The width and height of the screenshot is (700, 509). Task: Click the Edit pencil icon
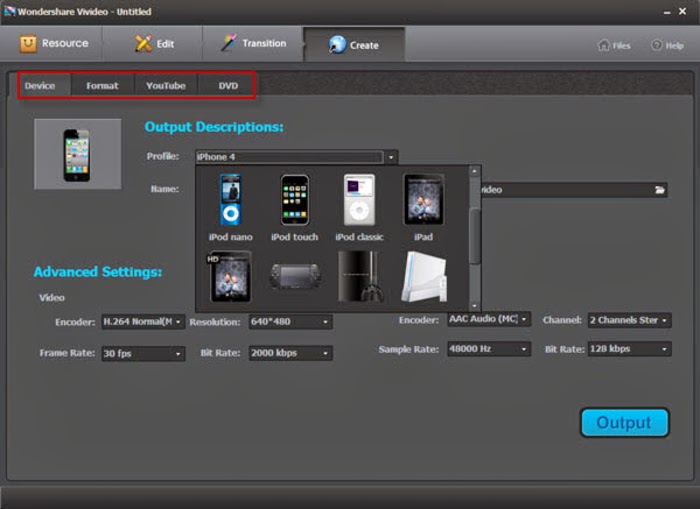pyautogui.click(x=143, y=43)
